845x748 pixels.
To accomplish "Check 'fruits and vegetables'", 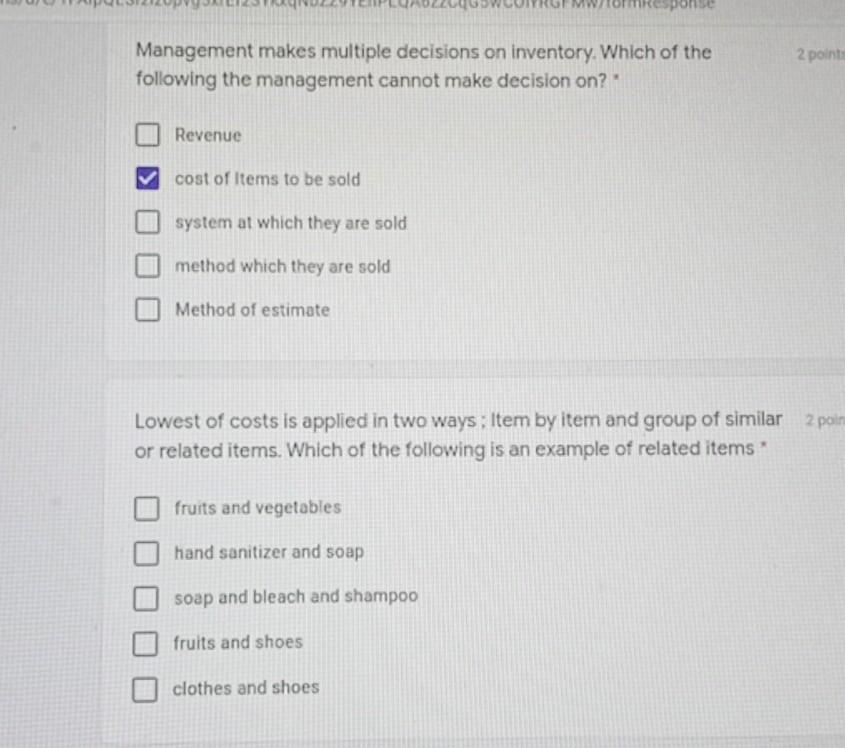I will [147, 509].
